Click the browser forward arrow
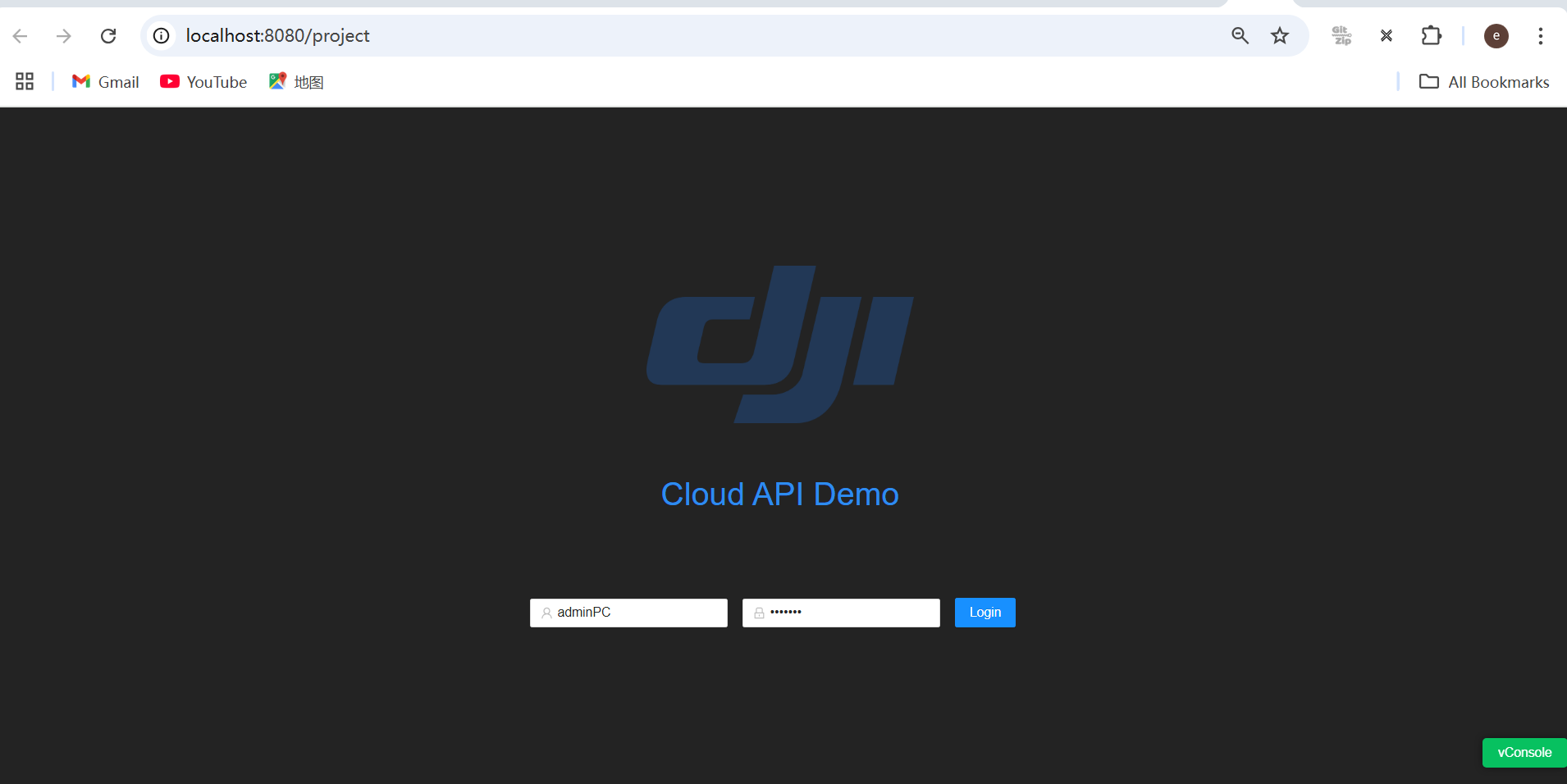Viewport: 1567px width, 784px height. (64, 36)
